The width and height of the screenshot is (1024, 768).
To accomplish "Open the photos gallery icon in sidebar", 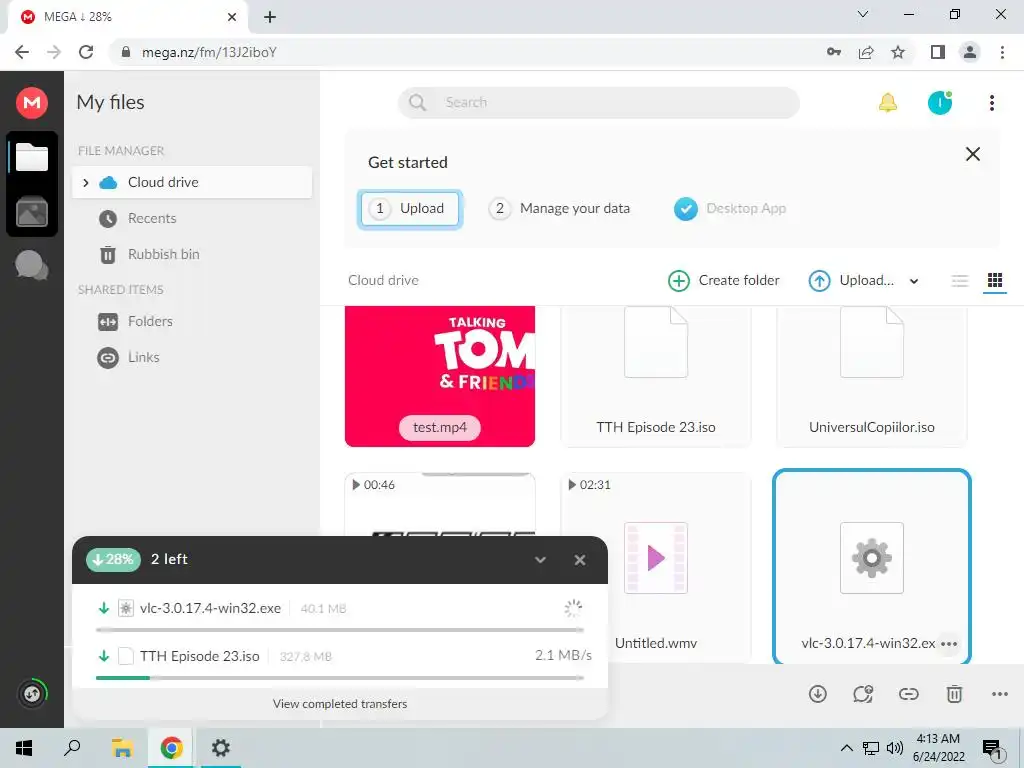I will point(31,212).
